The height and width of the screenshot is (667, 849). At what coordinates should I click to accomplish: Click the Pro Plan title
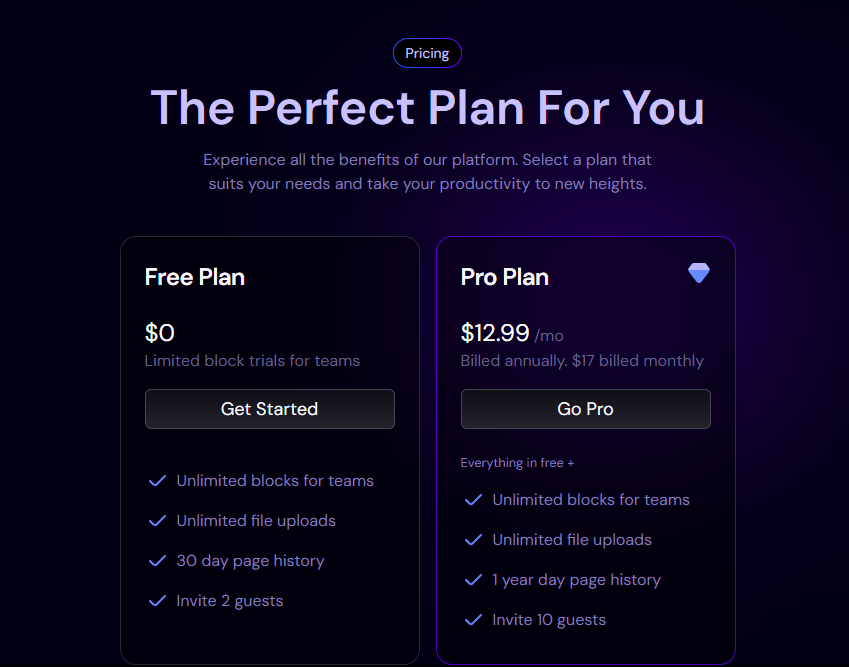[x=504, y=277]
